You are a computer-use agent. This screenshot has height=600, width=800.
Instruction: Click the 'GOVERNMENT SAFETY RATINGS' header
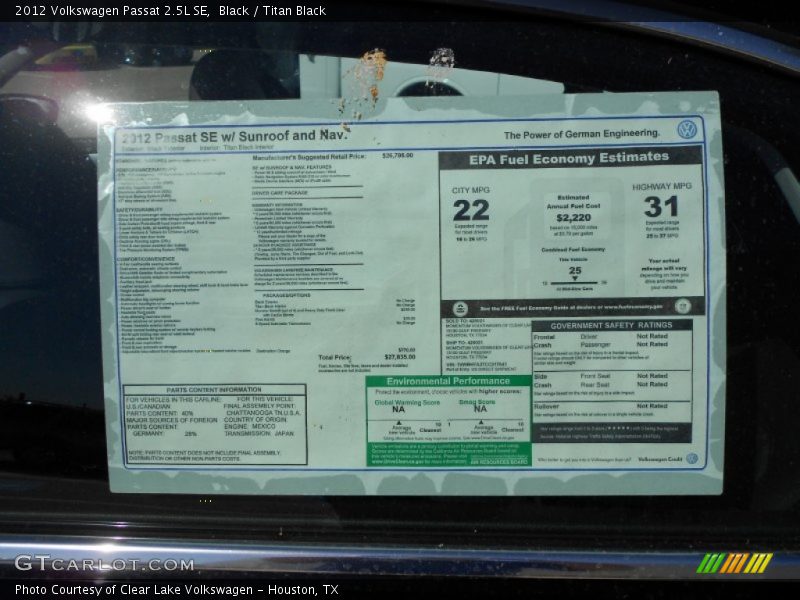click(611, 325)
